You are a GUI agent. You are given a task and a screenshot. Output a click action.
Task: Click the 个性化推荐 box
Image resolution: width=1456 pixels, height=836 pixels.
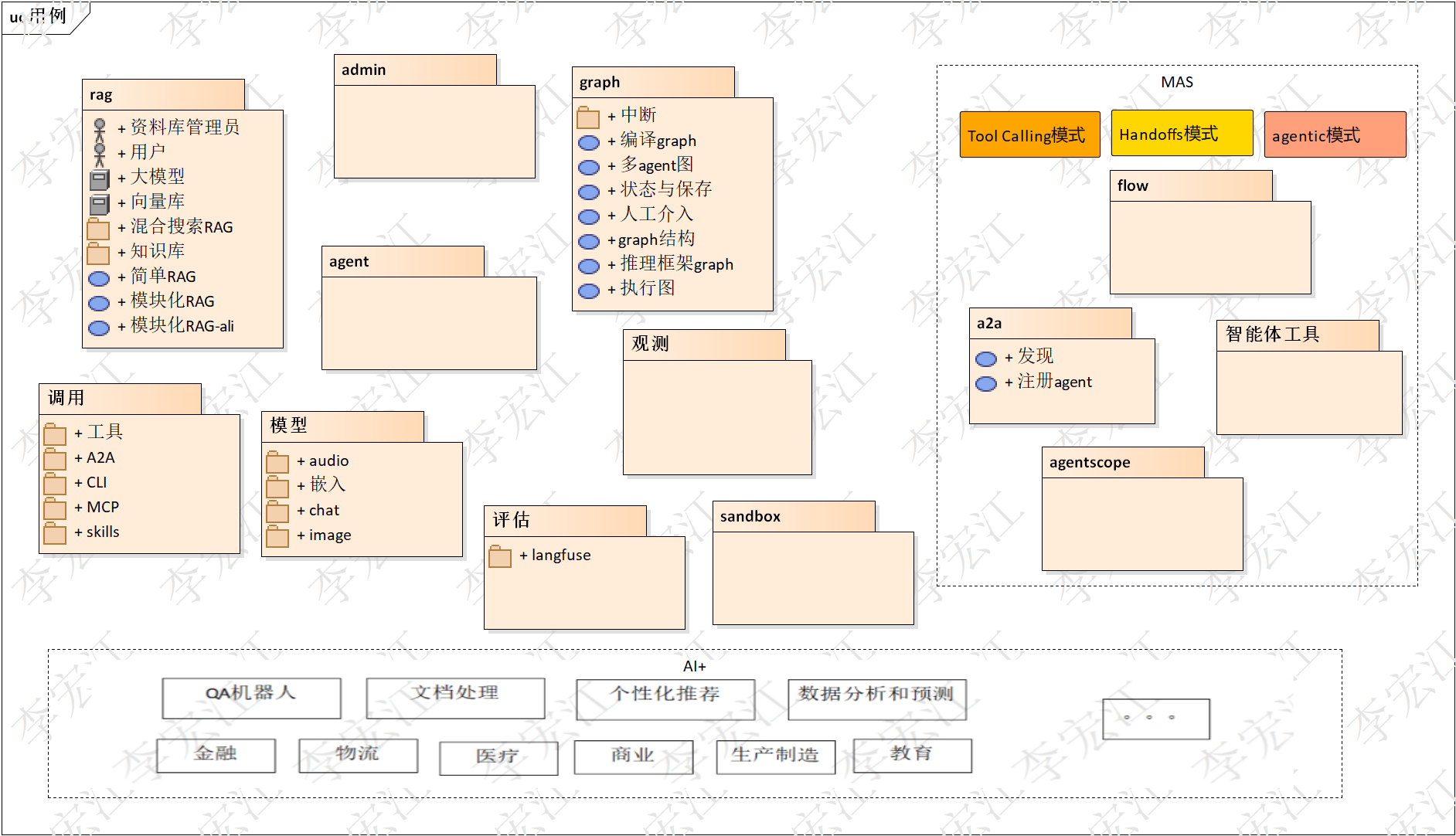[665, 699]
